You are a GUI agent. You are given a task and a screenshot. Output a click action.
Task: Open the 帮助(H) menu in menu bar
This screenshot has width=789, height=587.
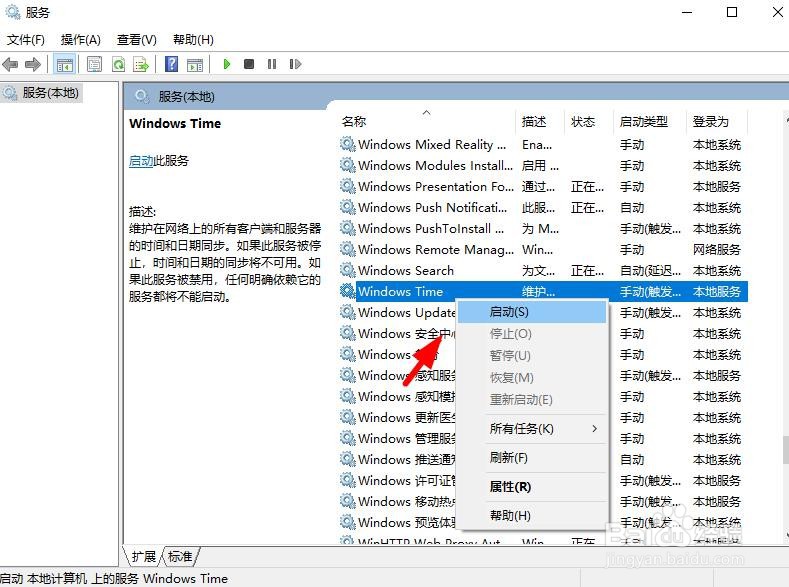(193, 39)
